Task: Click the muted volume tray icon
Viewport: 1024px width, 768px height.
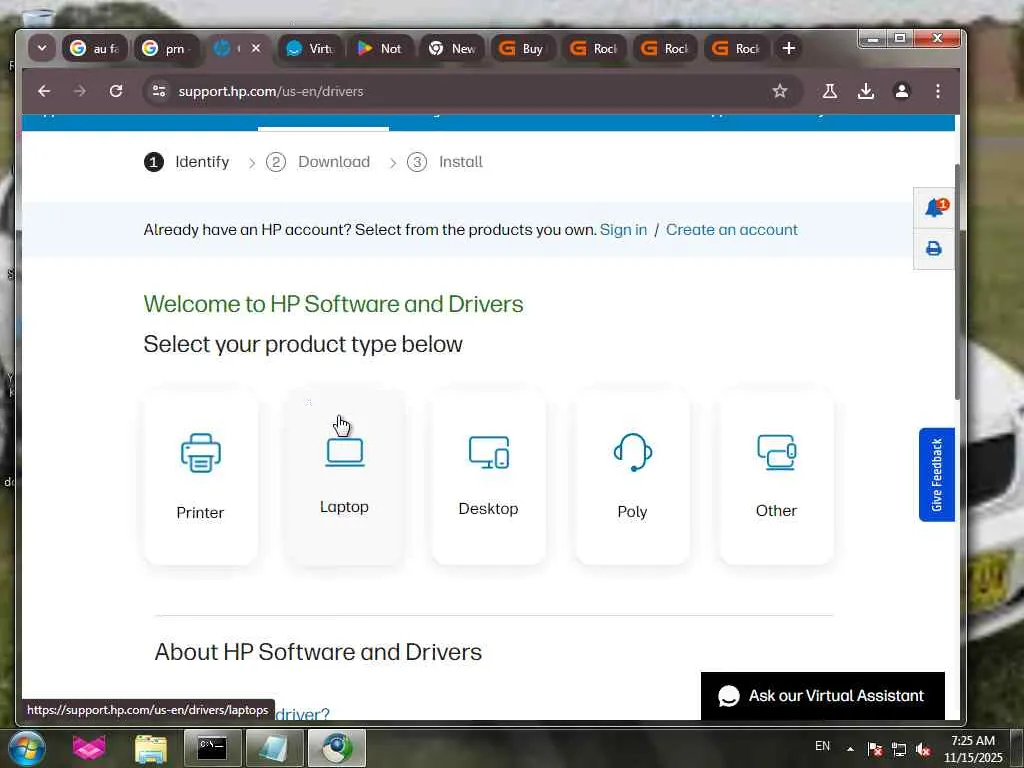Action: (923, 750)
